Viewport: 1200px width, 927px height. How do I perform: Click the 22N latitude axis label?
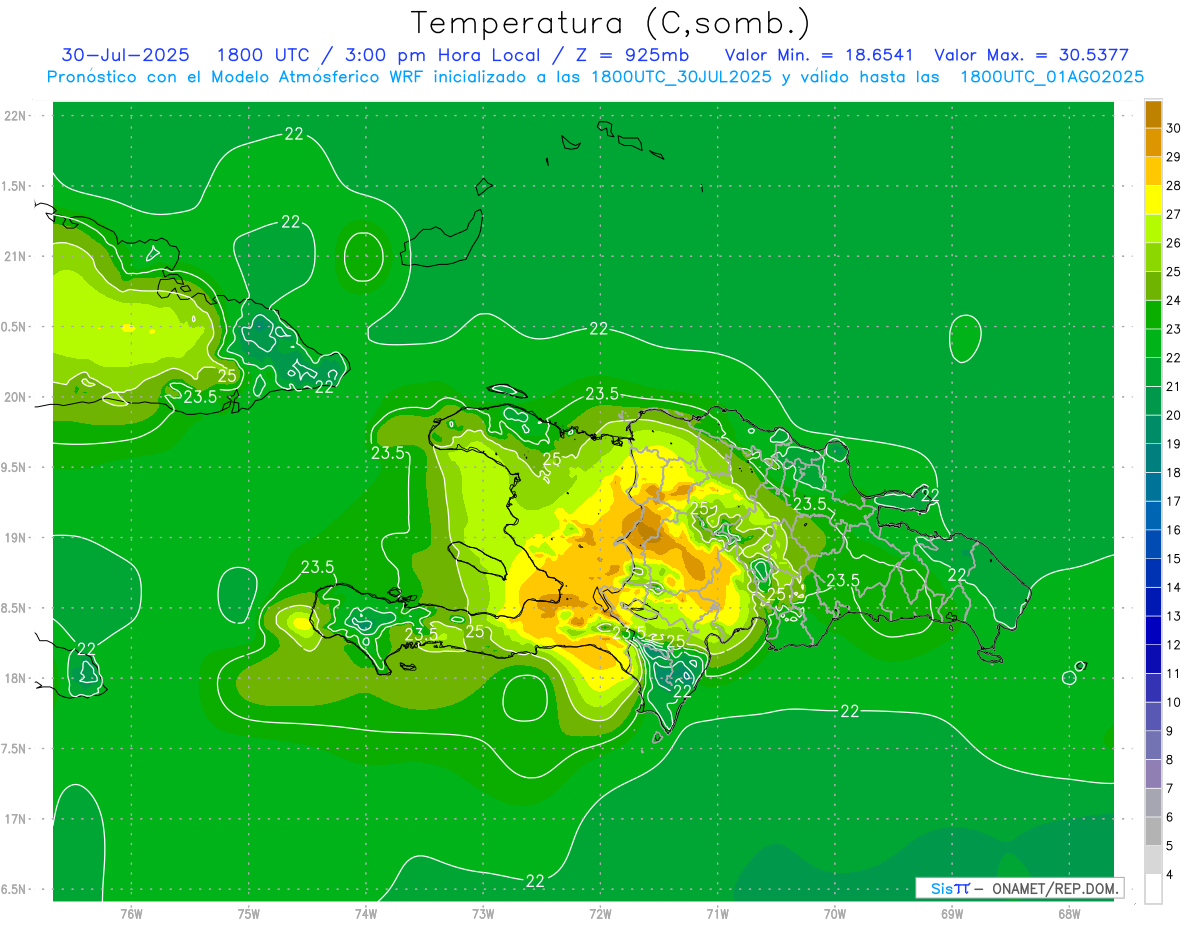[x=17, y=116]
